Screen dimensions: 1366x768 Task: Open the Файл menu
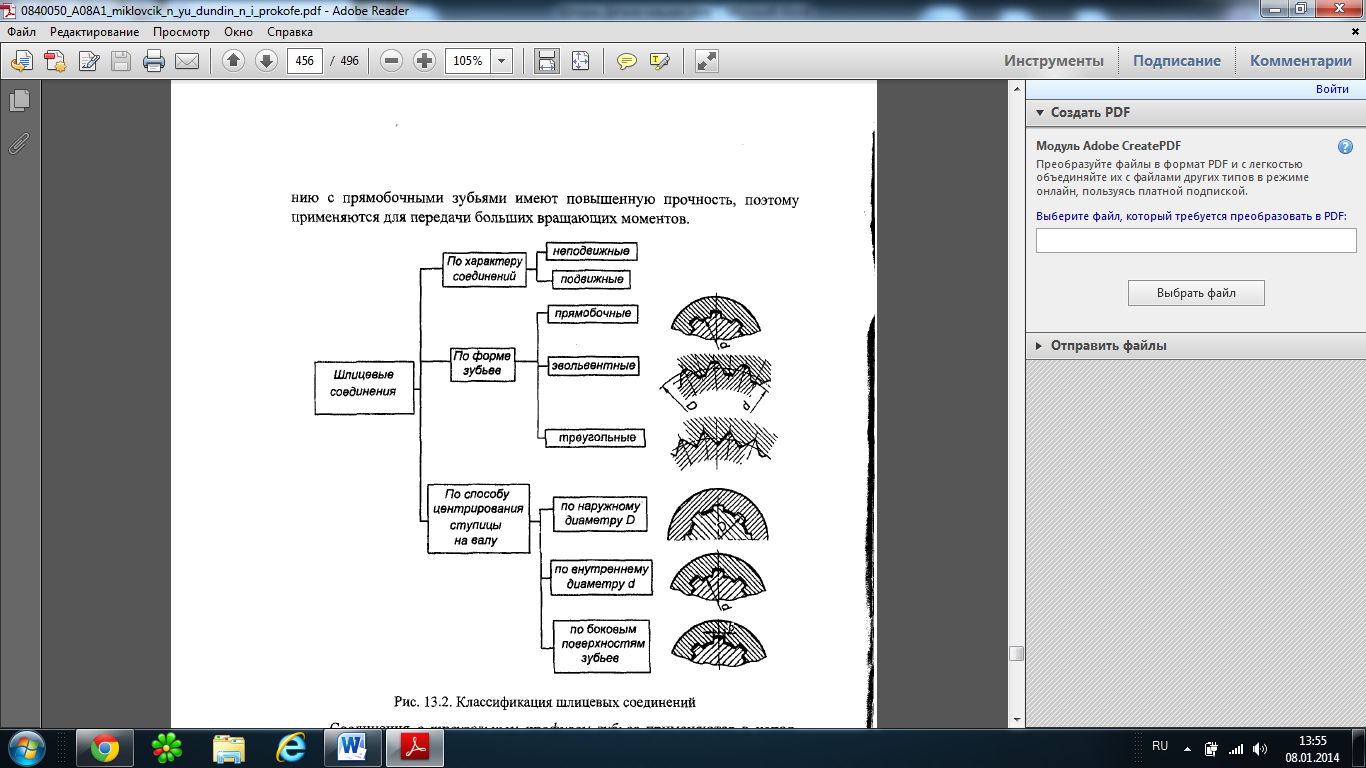point(21,32)
